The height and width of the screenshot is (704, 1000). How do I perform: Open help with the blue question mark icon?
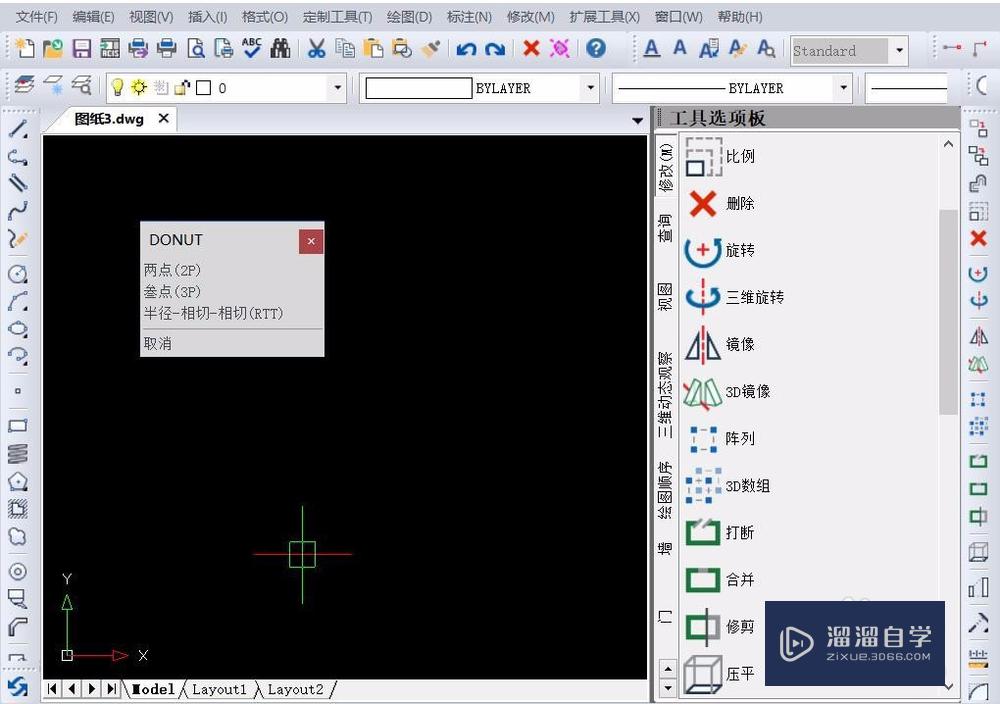[x=596, y=48]
